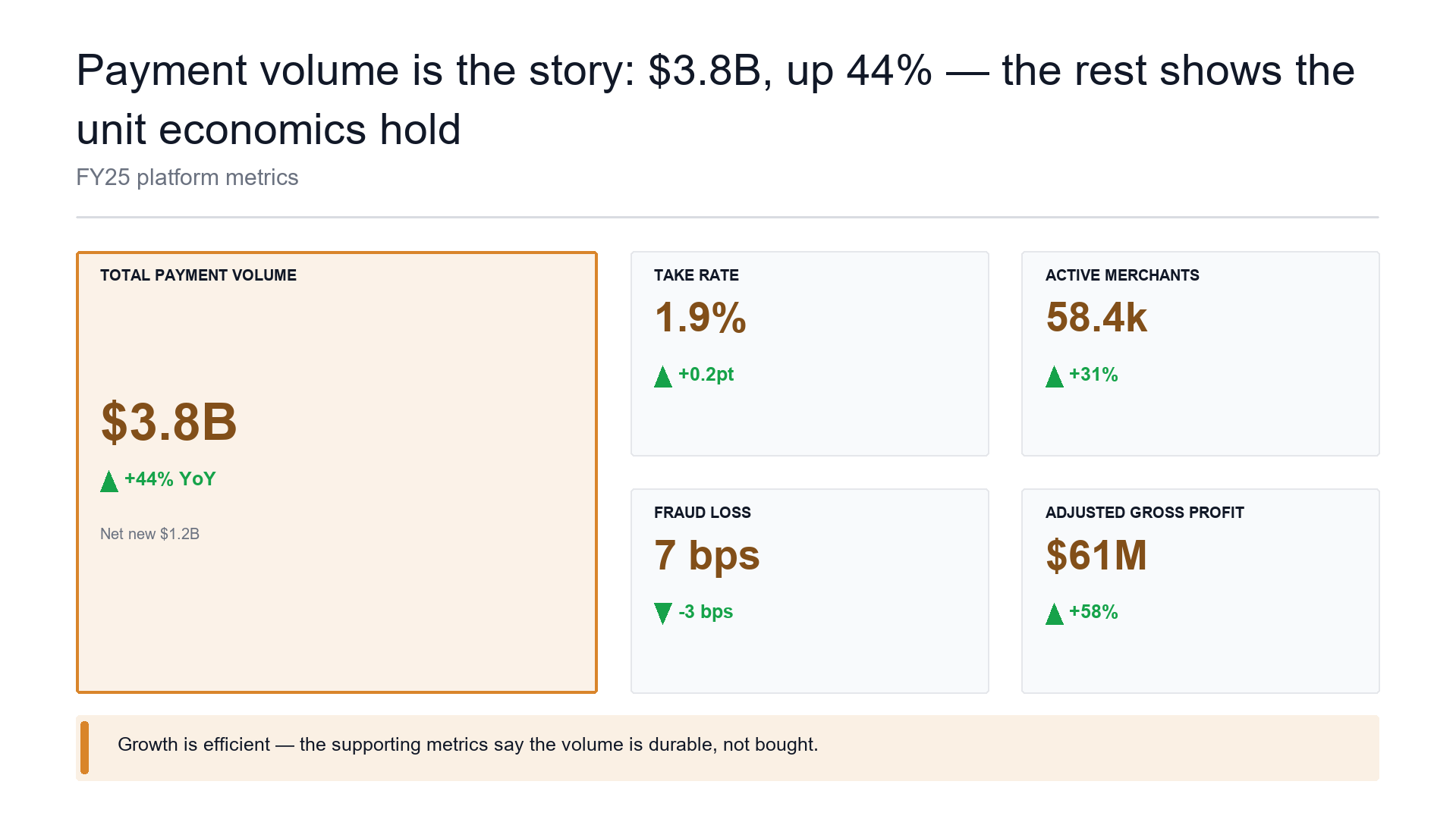
Task: Click the 58.4k merchants value
Action: [x=1096, y=318]
